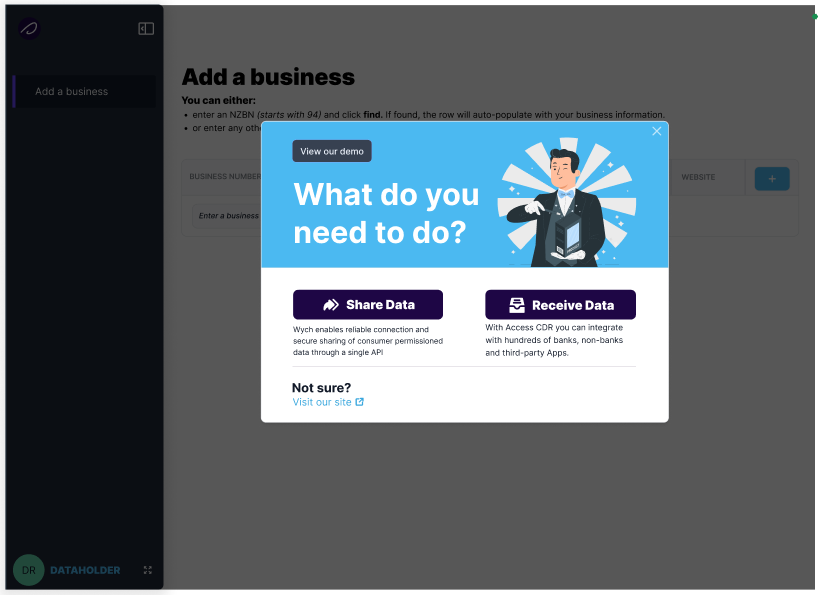Click the BUSINESS NUMBER column header
The height and width of the screenshot is (595, 818).
tap(225, 177)
